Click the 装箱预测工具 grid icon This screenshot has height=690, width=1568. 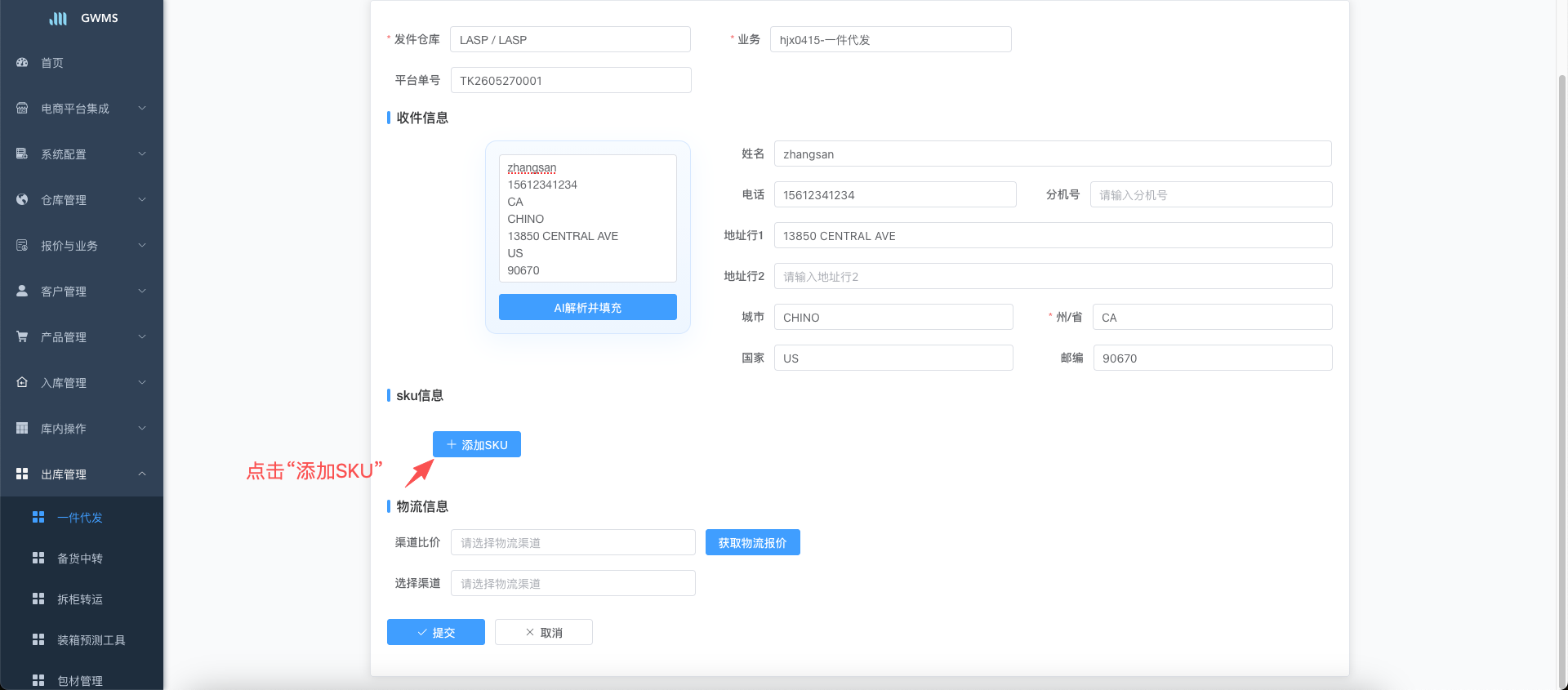[x=38, y=639]
